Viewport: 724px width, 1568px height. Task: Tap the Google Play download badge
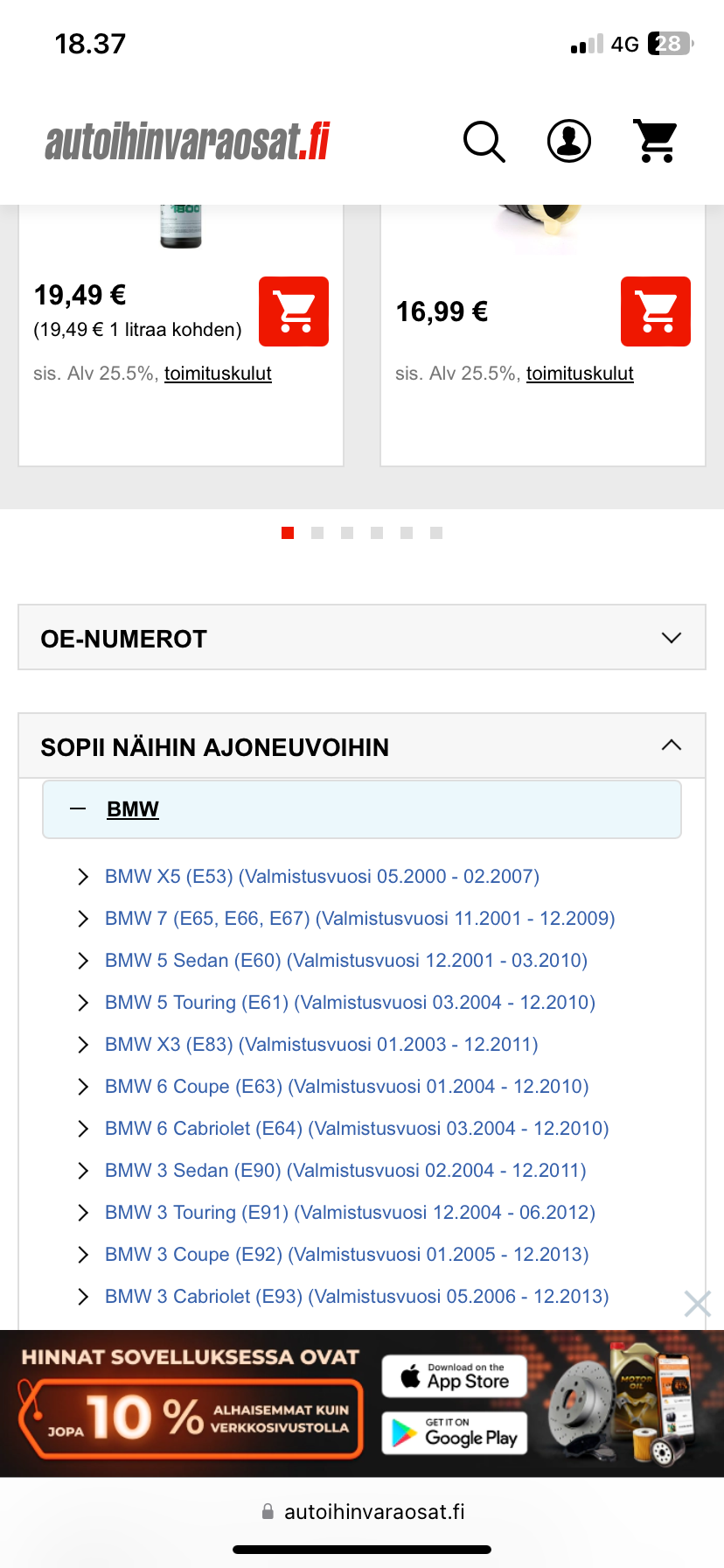pyautogui.click(x=455, y=1433)
